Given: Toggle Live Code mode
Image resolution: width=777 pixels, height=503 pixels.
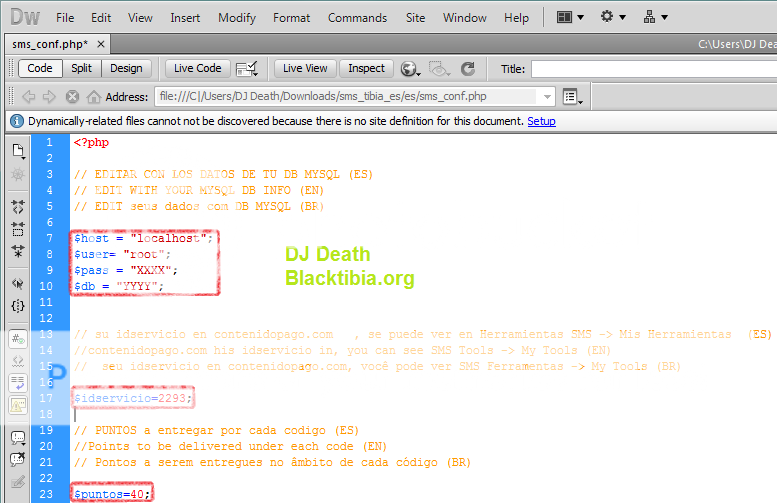Looking at the screenshot, I should click(197, 68).
